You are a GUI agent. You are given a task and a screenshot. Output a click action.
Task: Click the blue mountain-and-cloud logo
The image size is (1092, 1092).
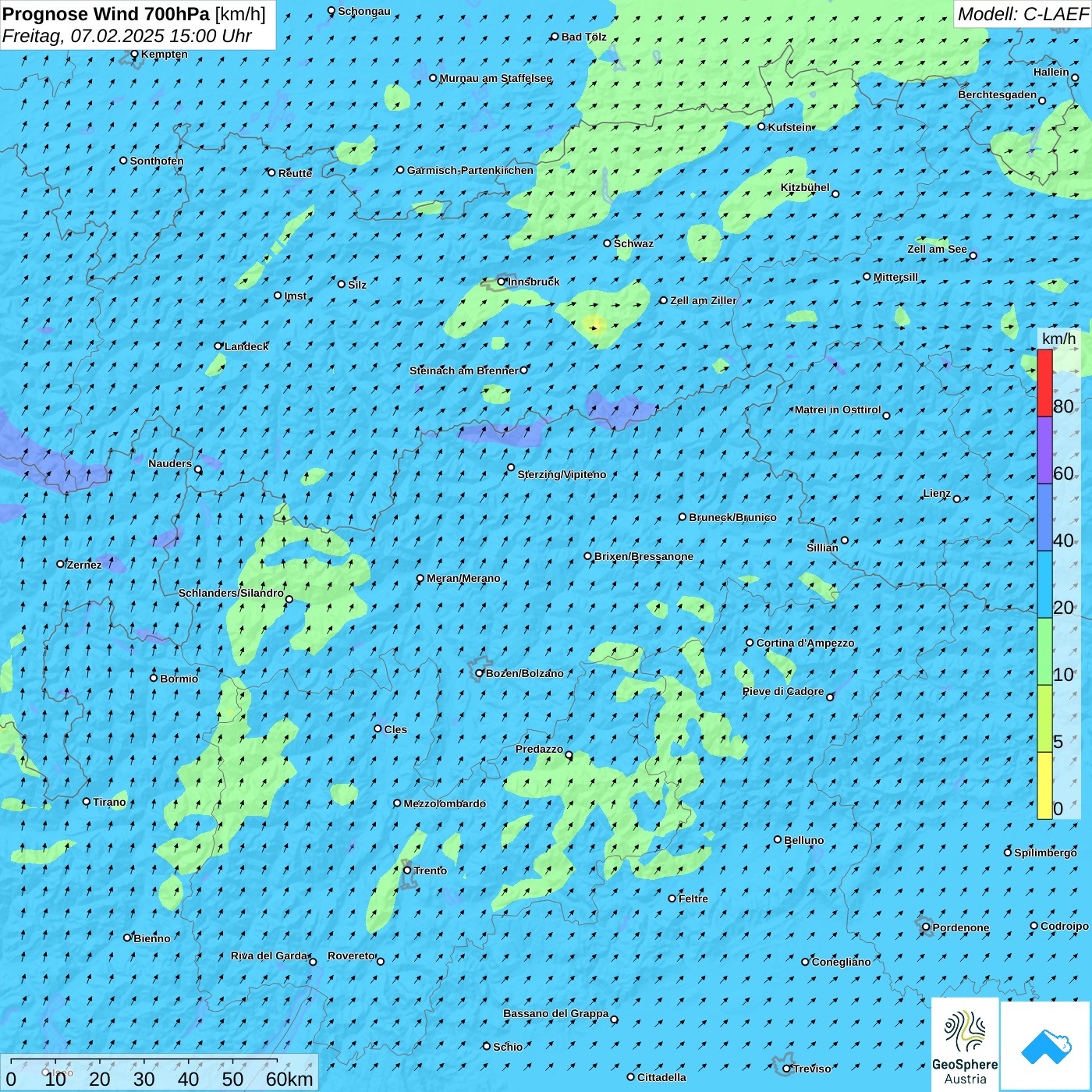point(1045,1046)
